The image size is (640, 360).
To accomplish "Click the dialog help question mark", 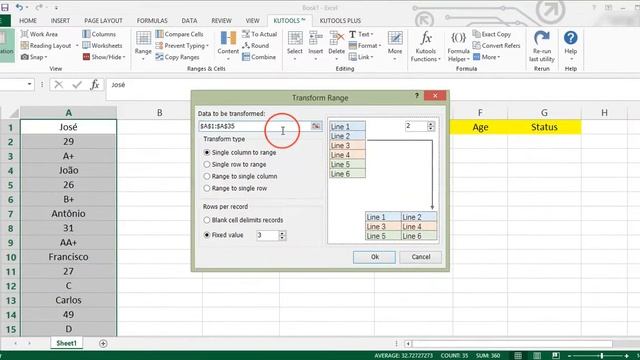I will [416, 96].
